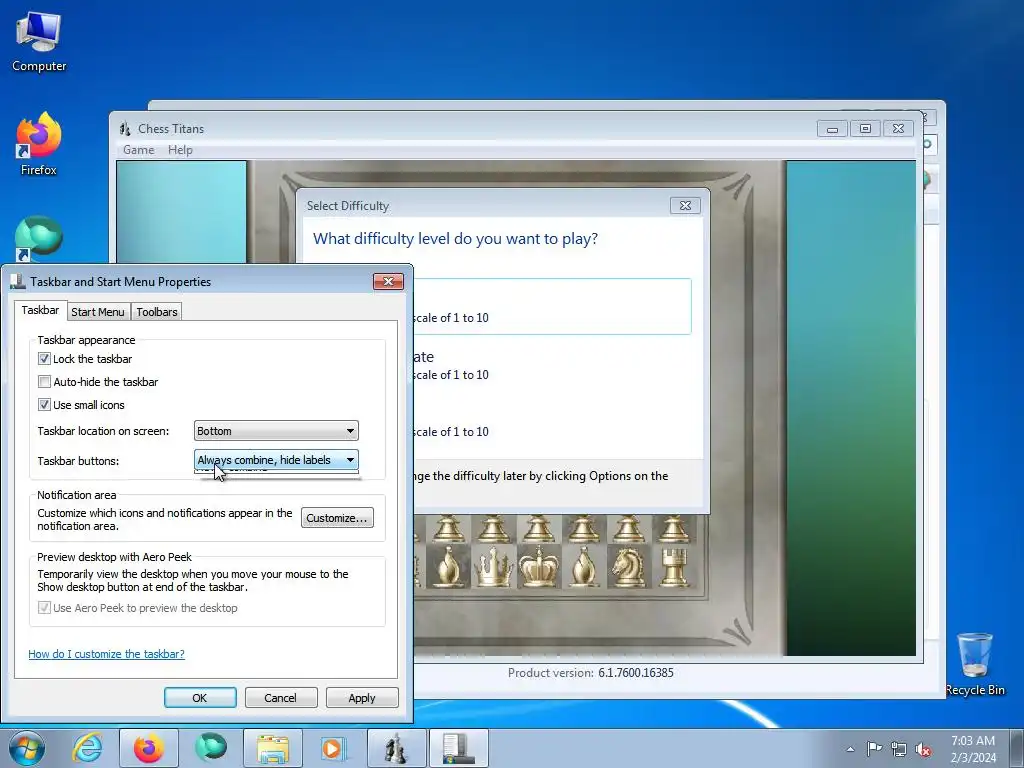Screen dimensions: 1024x768
Task: Show hidden icons in system tray
Action: 850,749
